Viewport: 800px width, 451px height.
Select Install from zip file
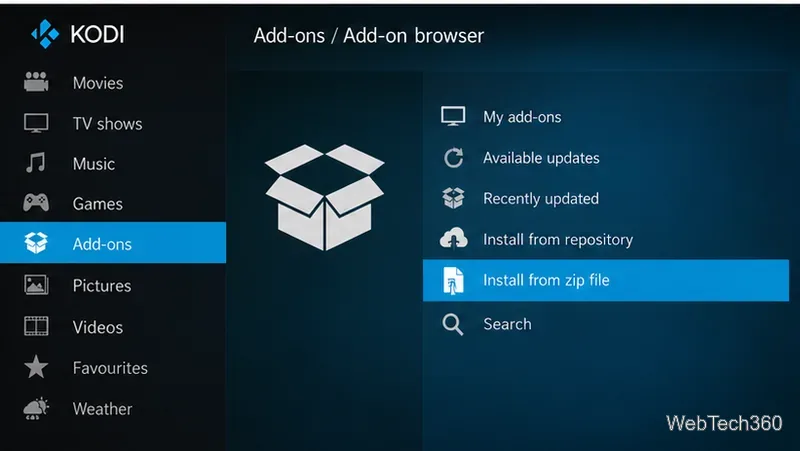pos(606,280)
